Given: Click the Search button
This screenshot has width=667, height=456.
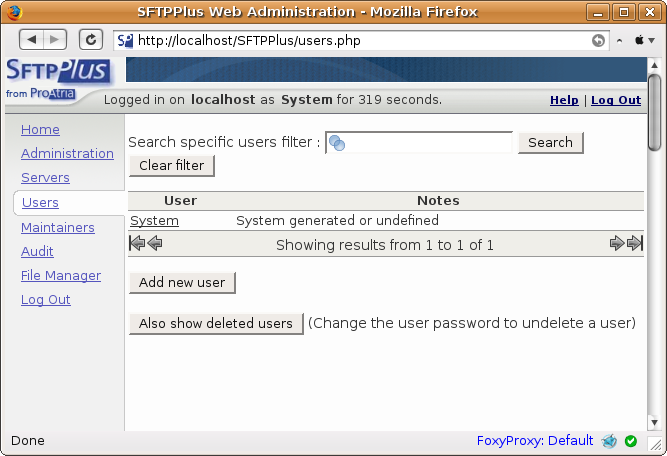Looking at the screenshot, I should tap(550, 142).
